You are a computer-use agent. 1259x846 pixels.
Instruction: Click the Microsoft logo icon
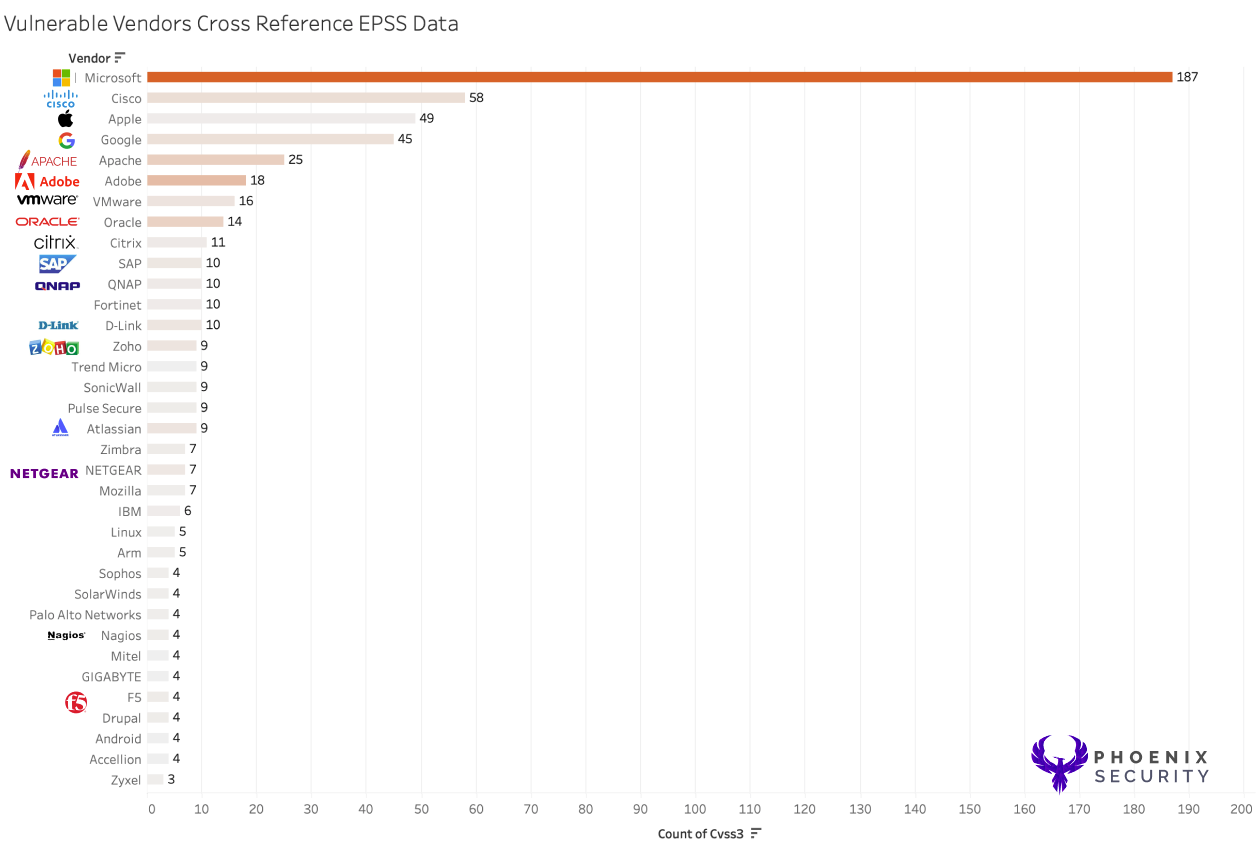(61, 77)
